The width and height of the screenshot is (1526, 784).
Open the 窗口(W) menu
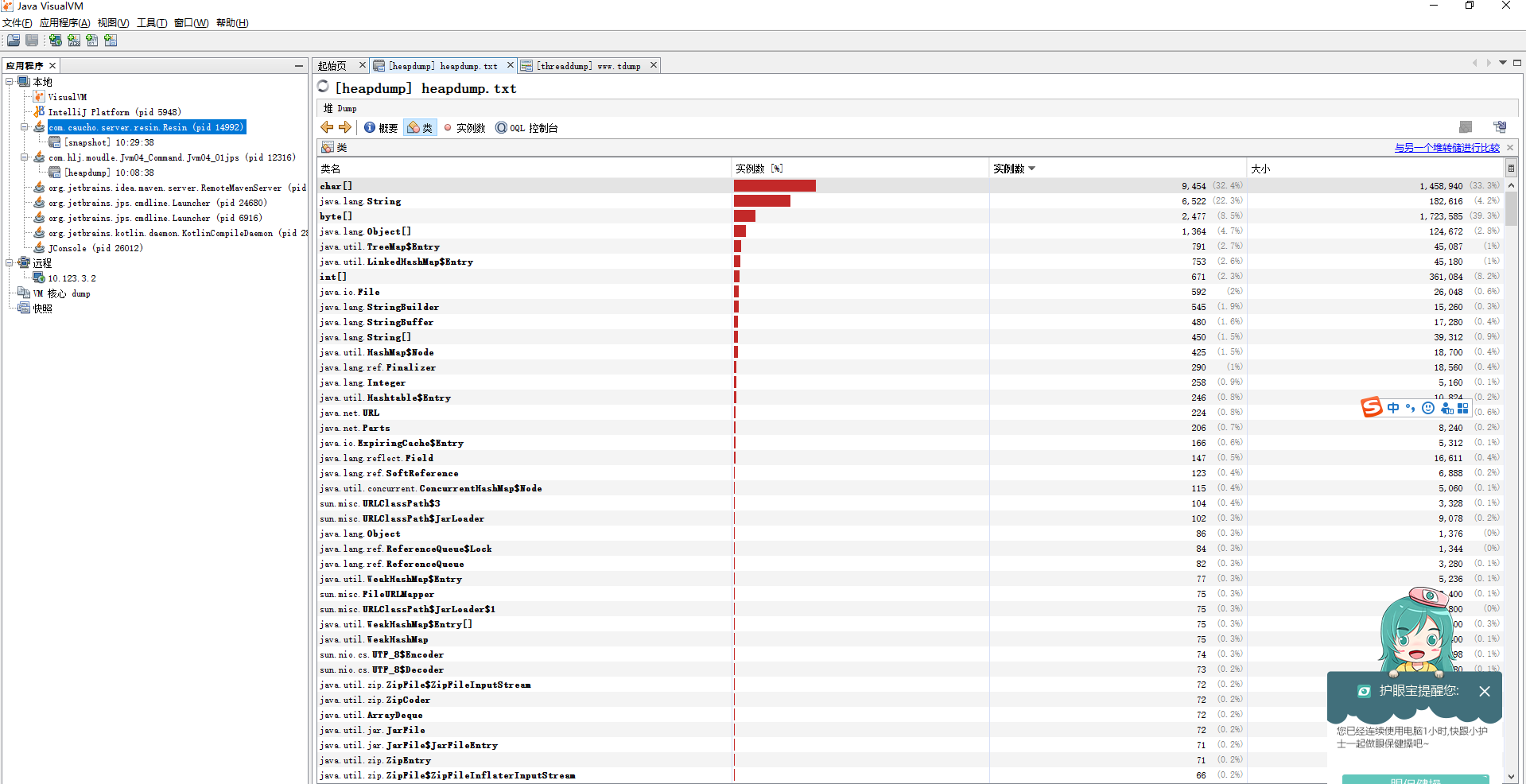click(x=191, y=23)
